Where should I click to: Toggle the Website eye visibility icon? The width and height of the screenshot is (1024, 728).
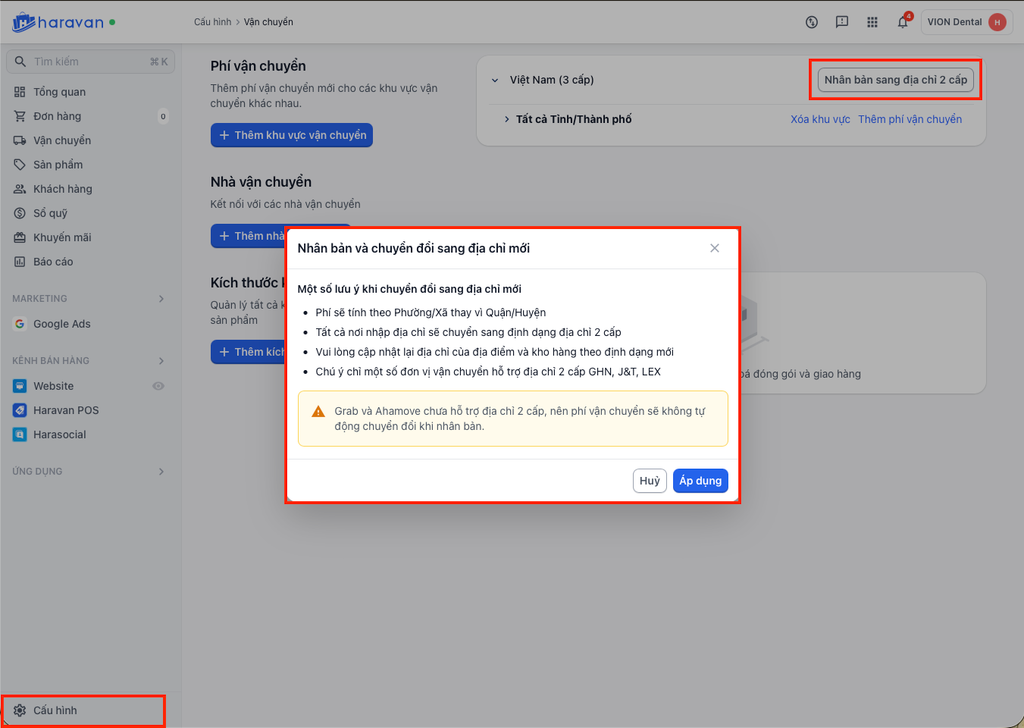(x=158, y=386)
